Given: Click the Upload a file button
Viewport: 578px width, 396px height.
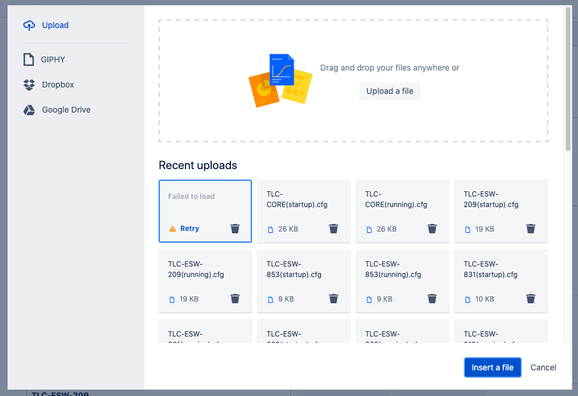Looking at the screenshot, I should tap(390, 91).
